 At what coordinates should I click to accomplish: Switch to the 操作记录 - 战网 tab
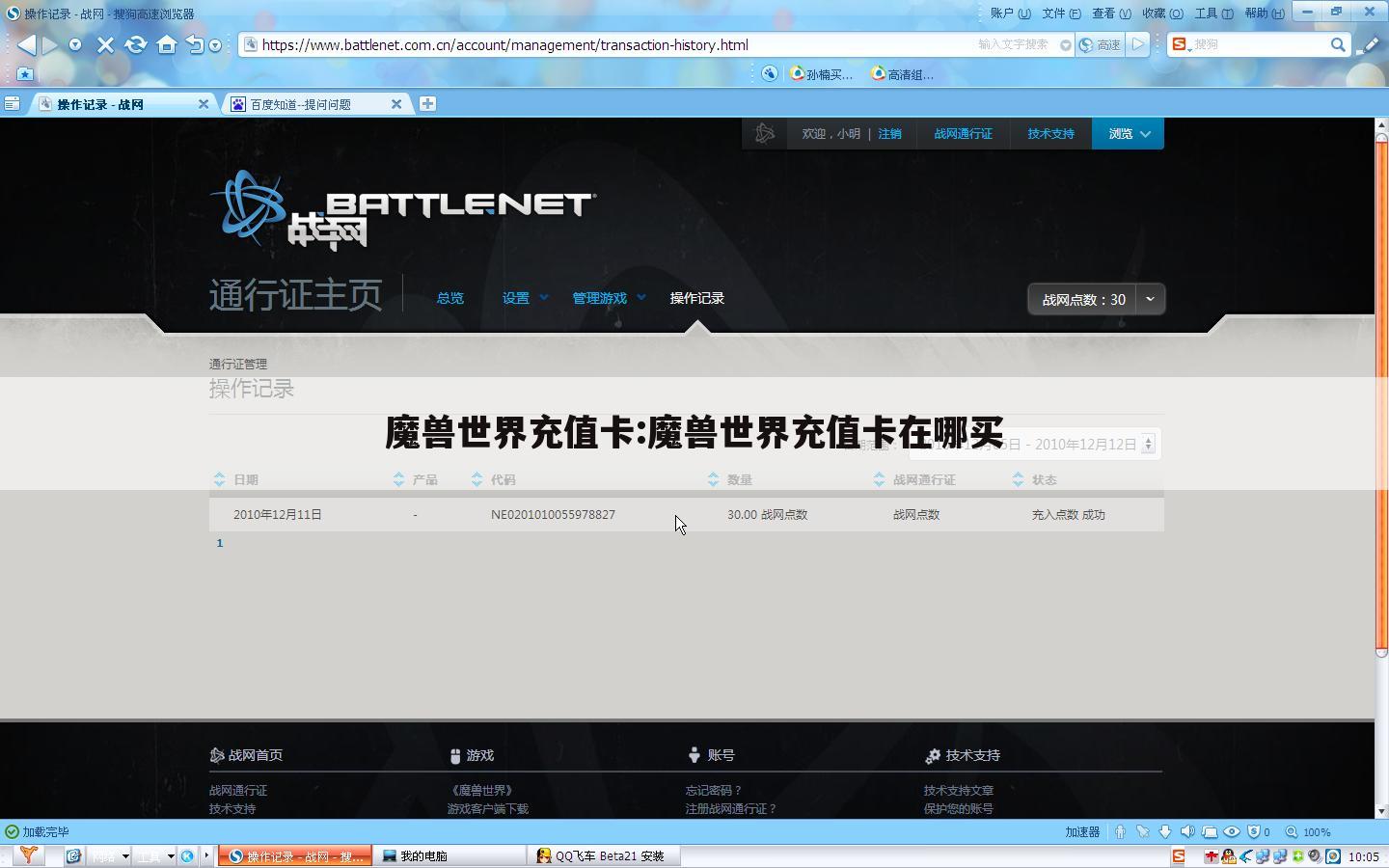point(121,104)
